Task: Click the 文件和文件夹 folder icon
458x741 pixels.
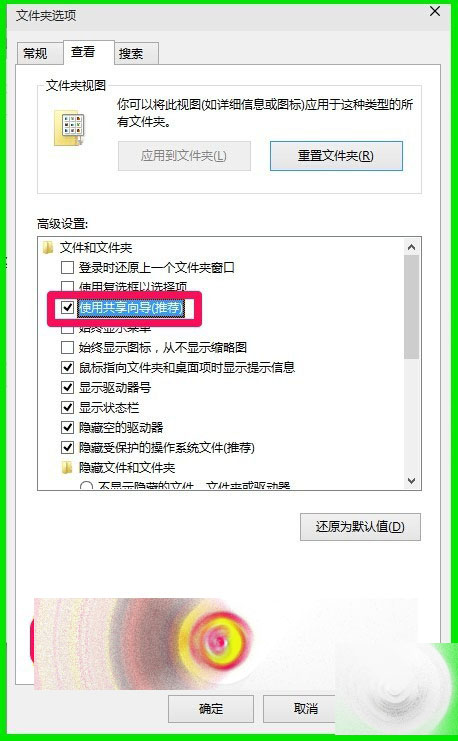Action: click(48, 248)
